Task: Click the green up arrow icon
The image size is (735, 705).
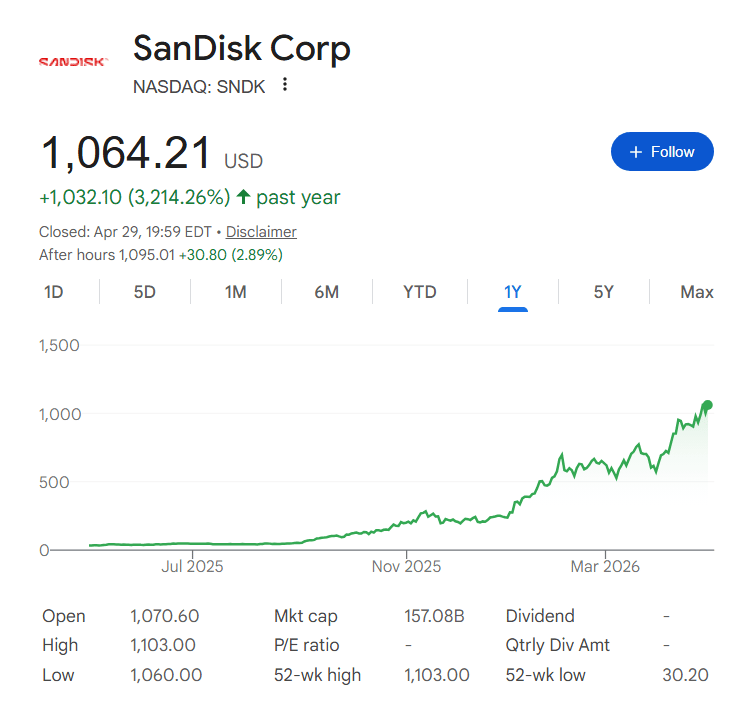Action: tap(243, 197)
